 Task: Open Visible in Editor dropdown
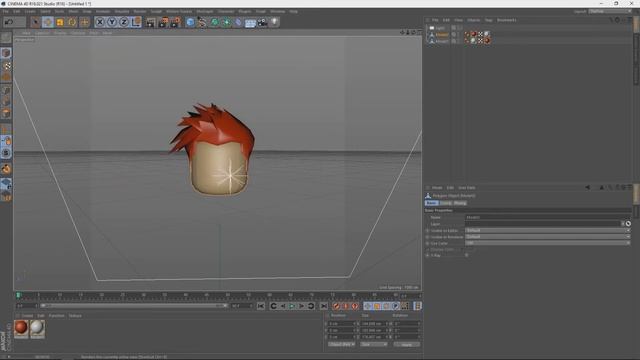pos(548,230)
